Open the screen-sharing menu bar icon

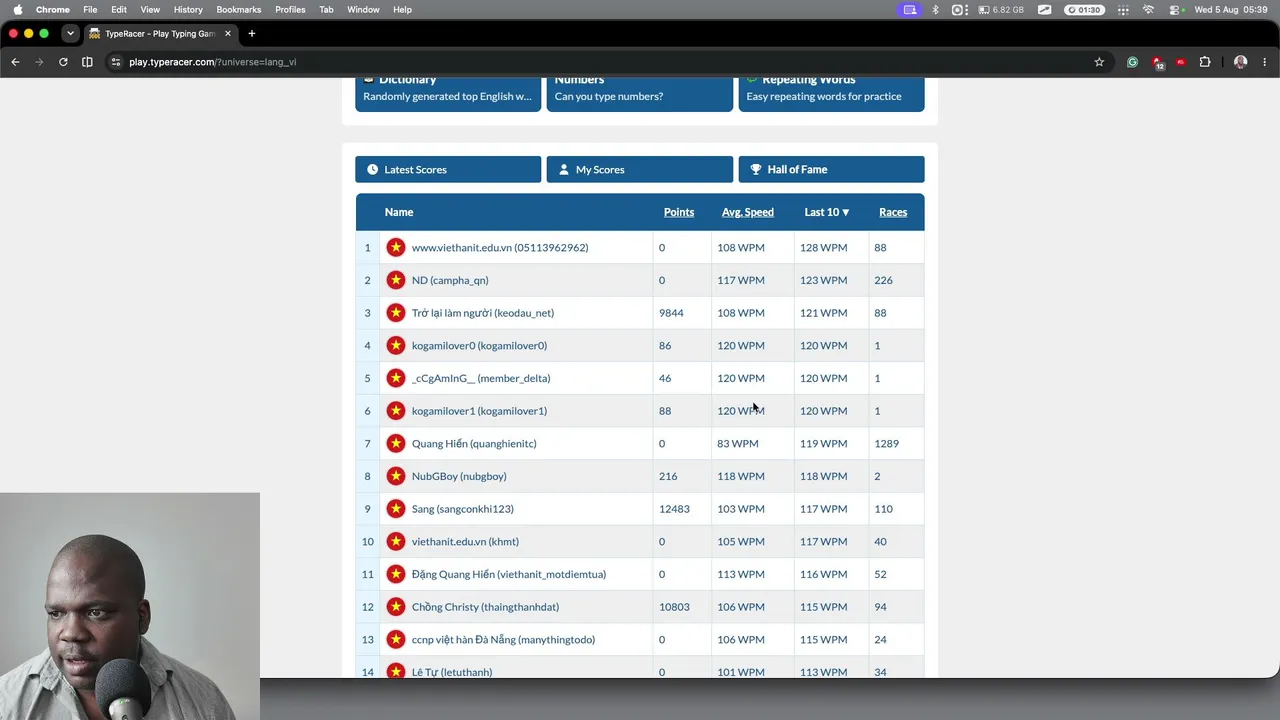click(x=909, y=9)
